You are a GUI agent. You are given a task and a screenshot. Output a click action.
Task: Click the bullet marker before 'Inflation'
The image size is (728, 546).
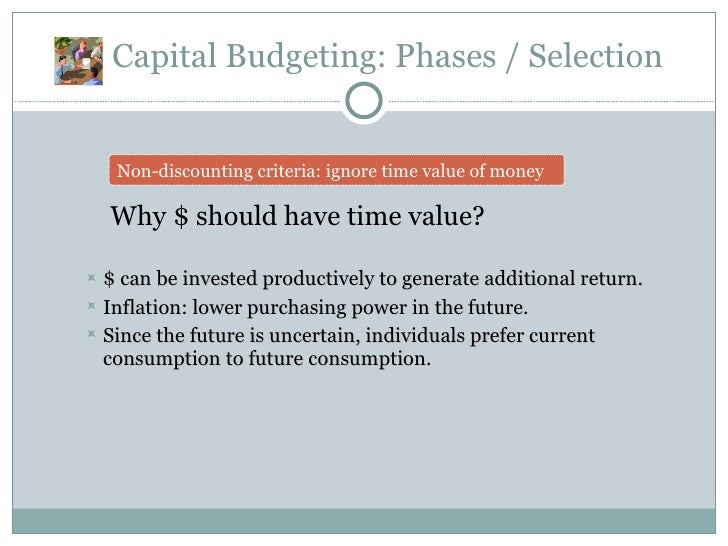(x=91, y=306)
